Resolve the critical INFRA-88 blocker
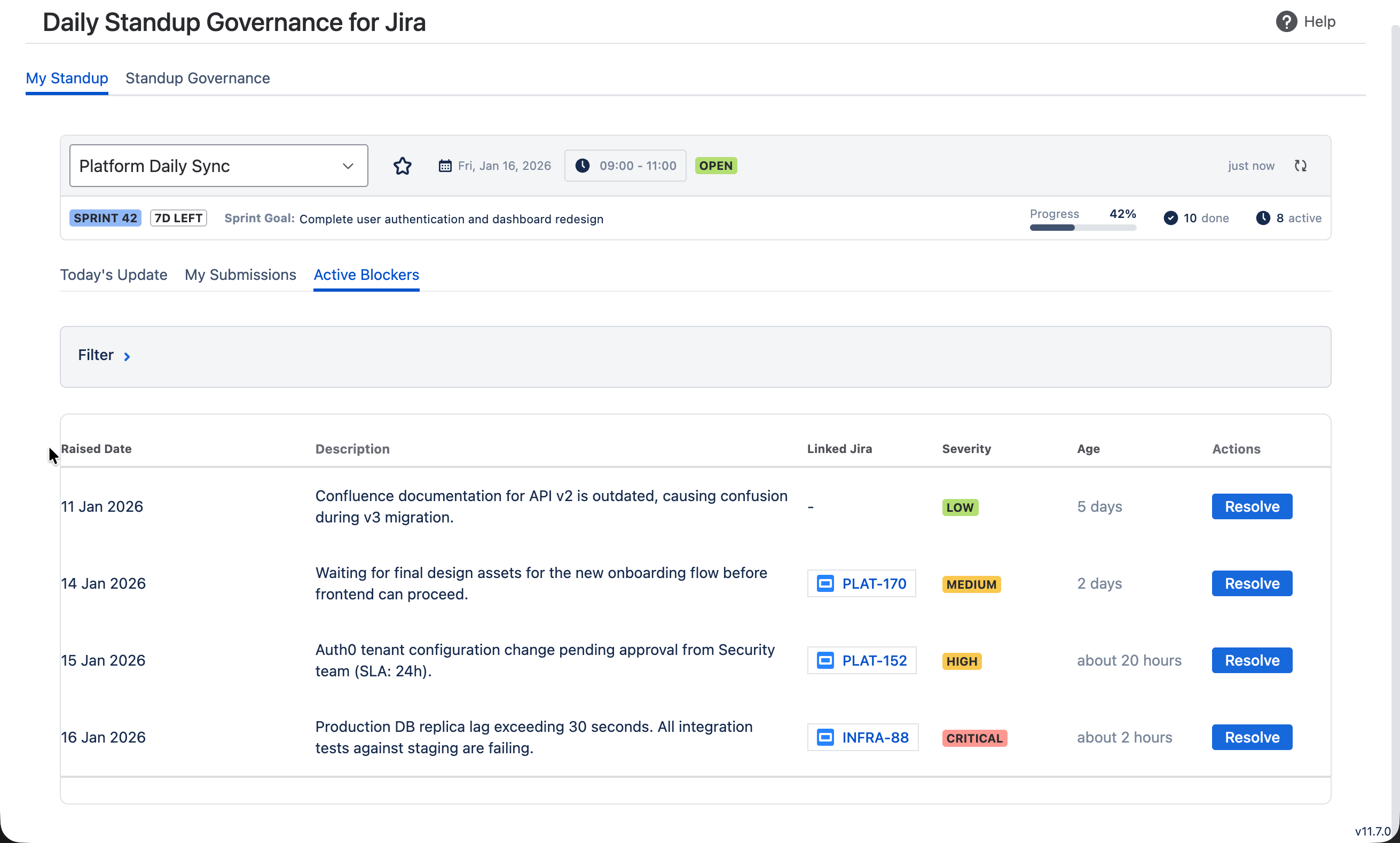Viewport: 1400px width, 843px height. (1251, 737)
